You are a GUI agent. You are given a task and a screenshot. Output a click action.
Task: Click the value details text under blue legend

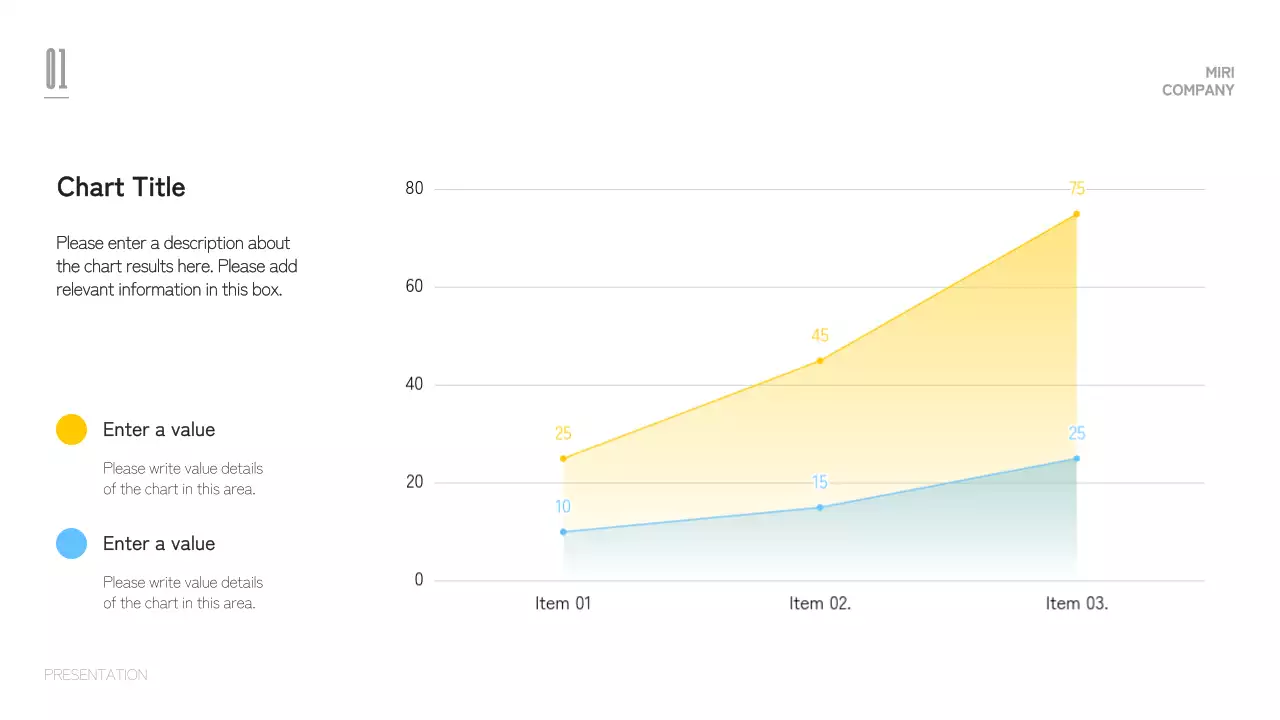pos(183,592)
